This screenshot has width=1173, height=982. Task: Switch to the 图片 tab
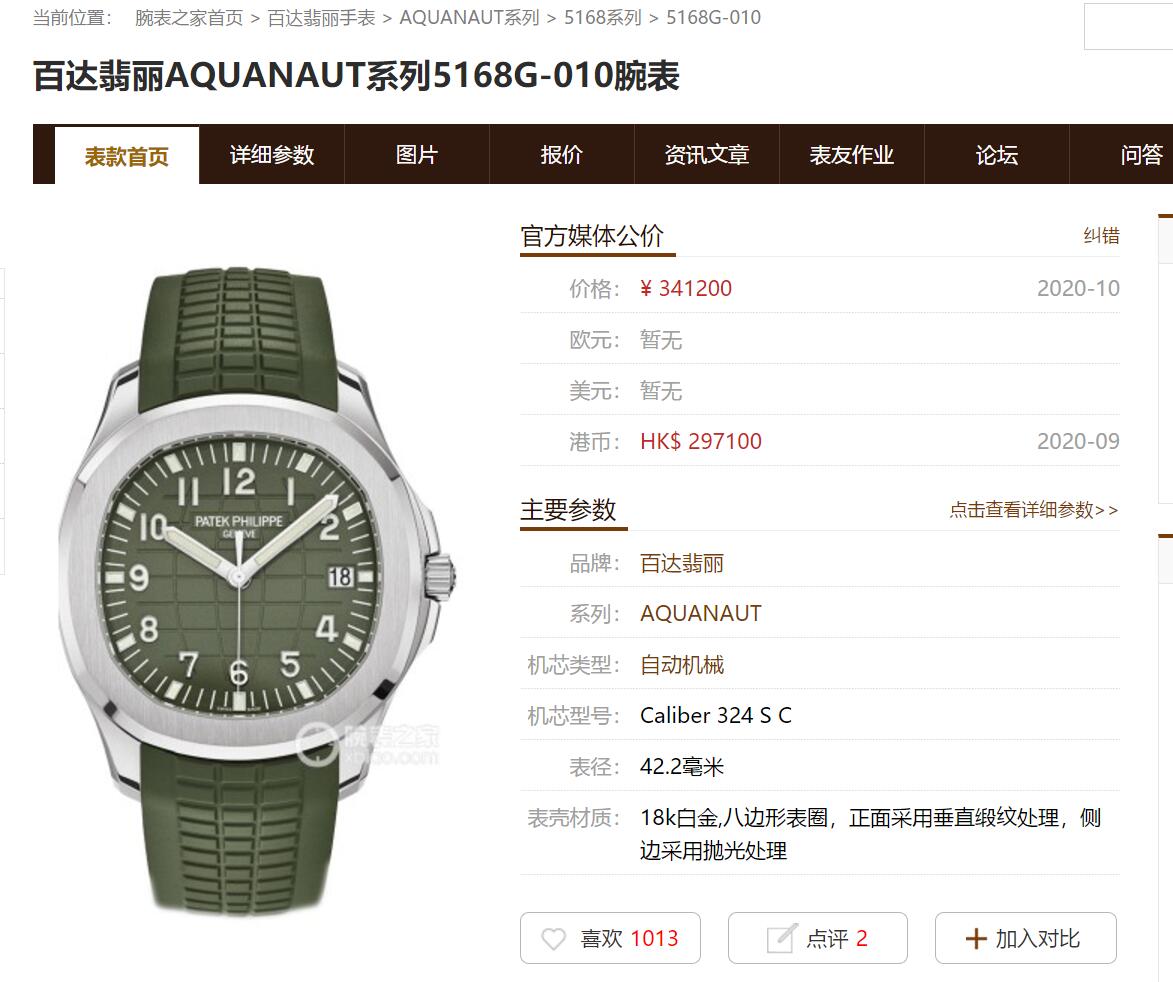pos(417,155)
